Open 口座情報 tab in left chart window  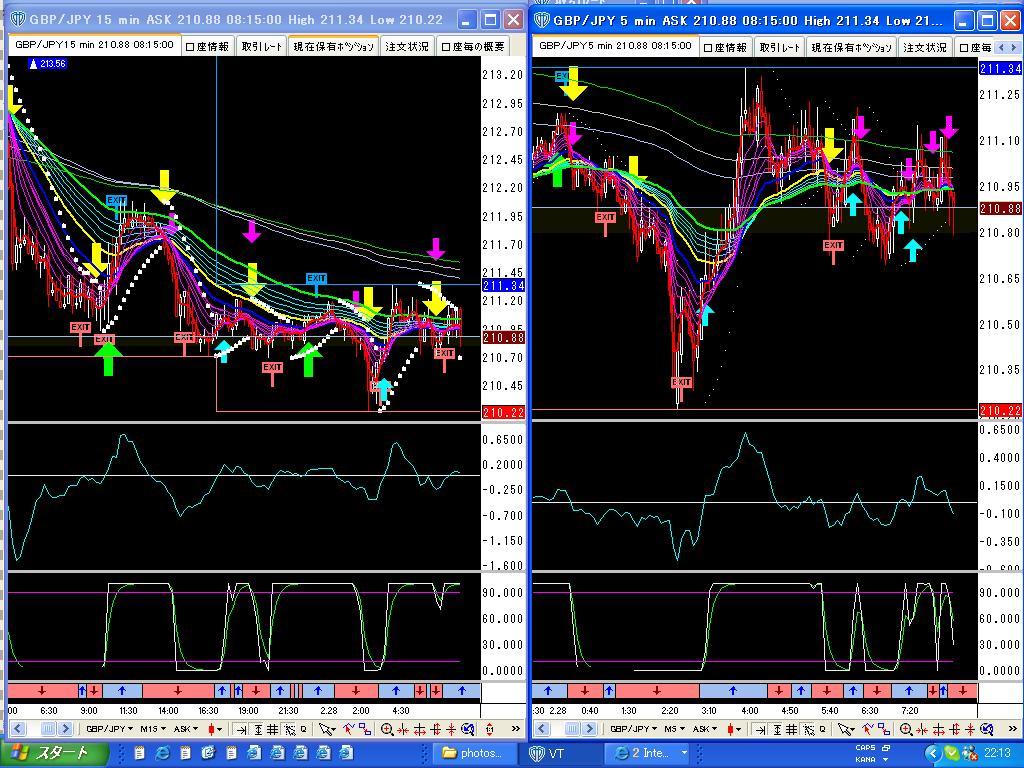tap(207, 46)
